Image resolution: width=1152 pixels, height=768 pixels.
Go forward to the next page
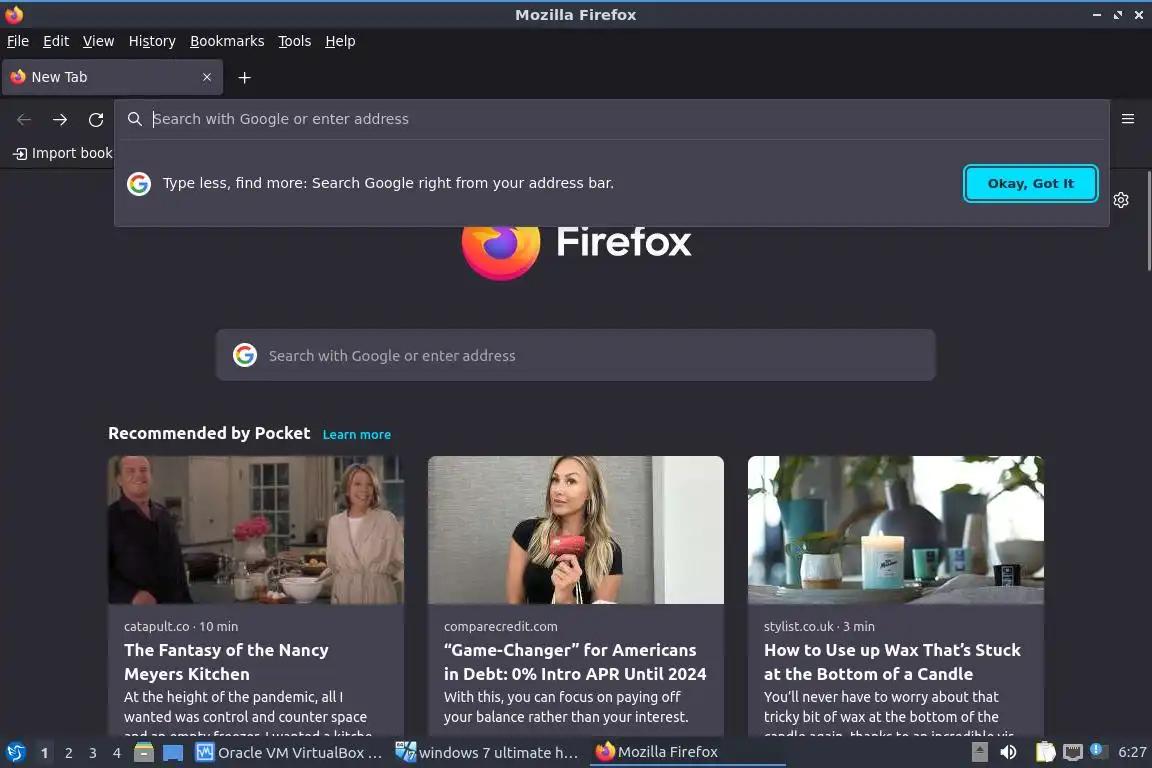pos(60,119)
